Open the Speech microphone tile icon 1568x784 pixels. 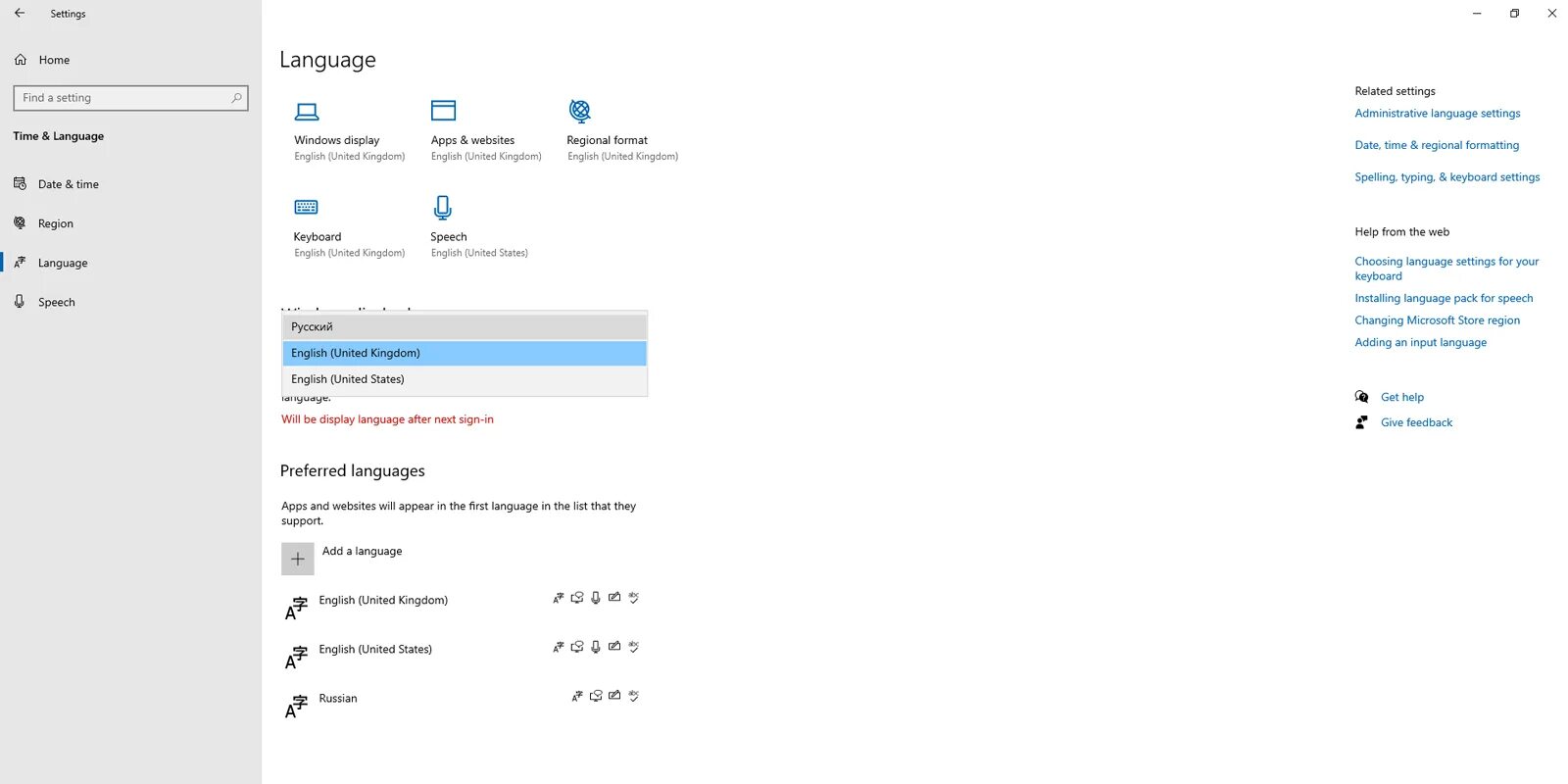point(443,207)
